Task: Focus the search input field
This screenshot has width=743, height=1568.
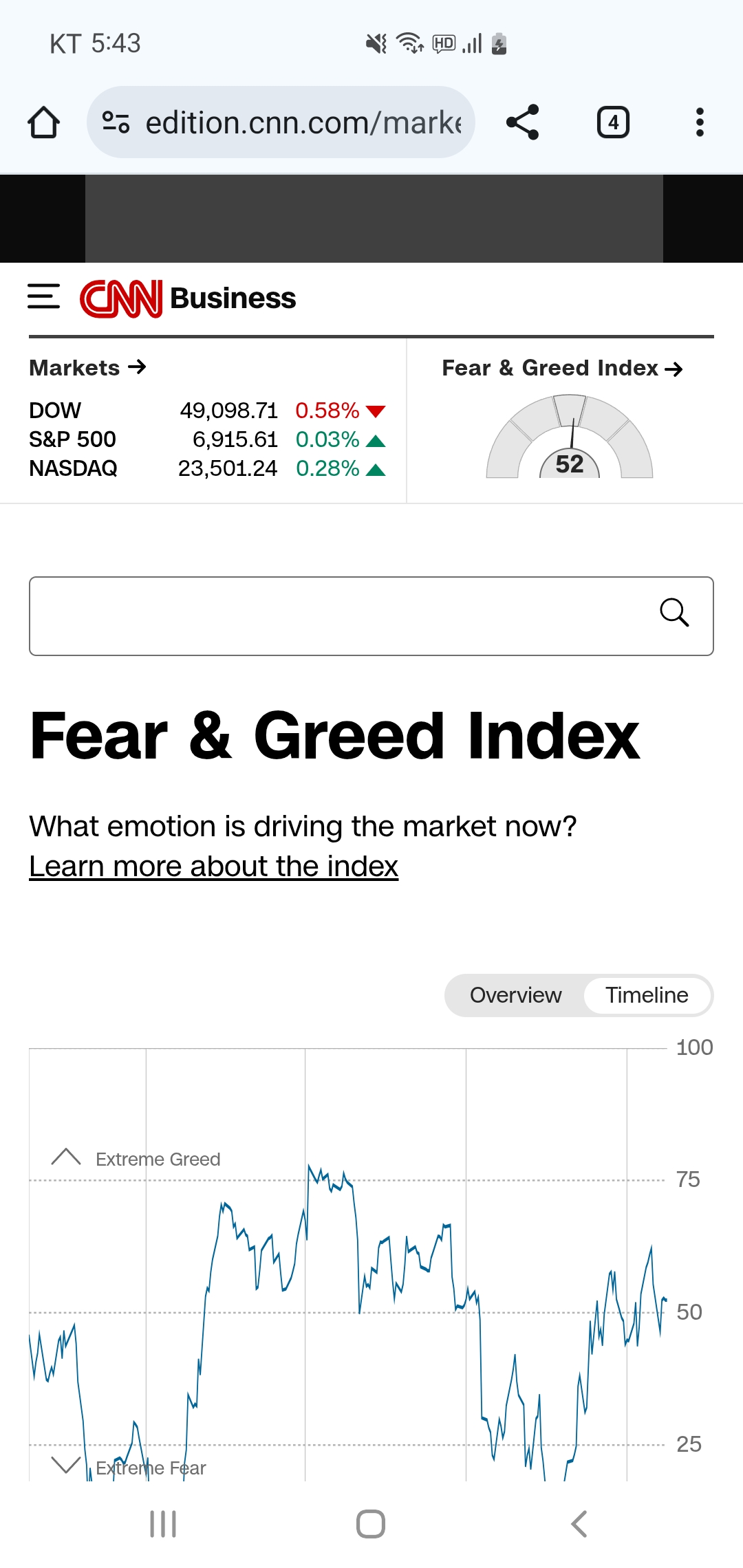Action: point(337,616)
